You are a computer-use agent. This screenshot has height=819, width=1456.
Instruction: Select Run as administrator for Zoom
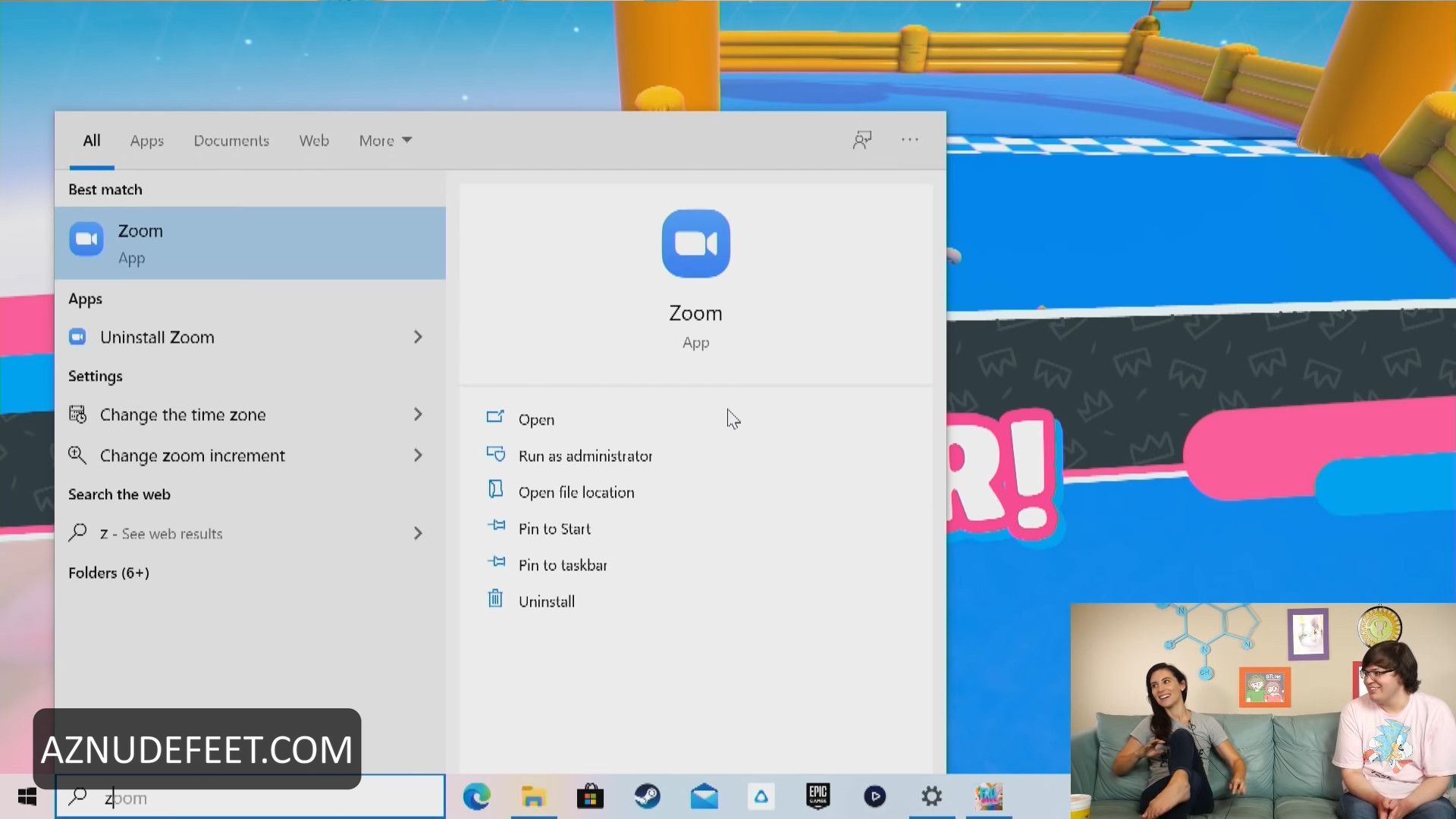point(585,456)
